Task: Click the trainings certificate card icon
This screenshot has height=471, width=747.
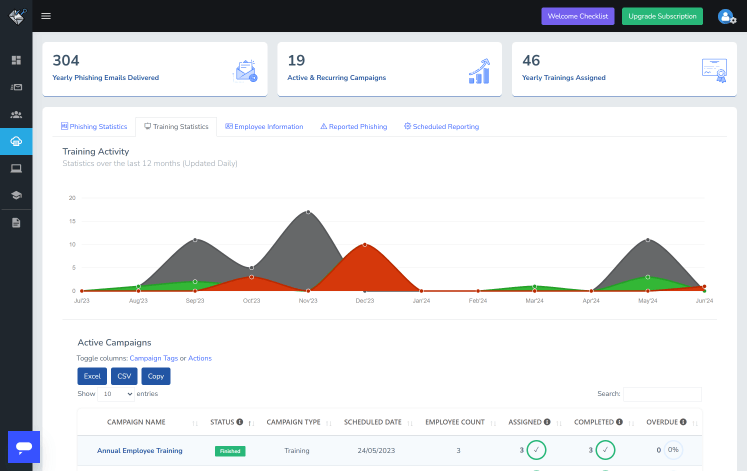Action: click(x=715, y=70)
